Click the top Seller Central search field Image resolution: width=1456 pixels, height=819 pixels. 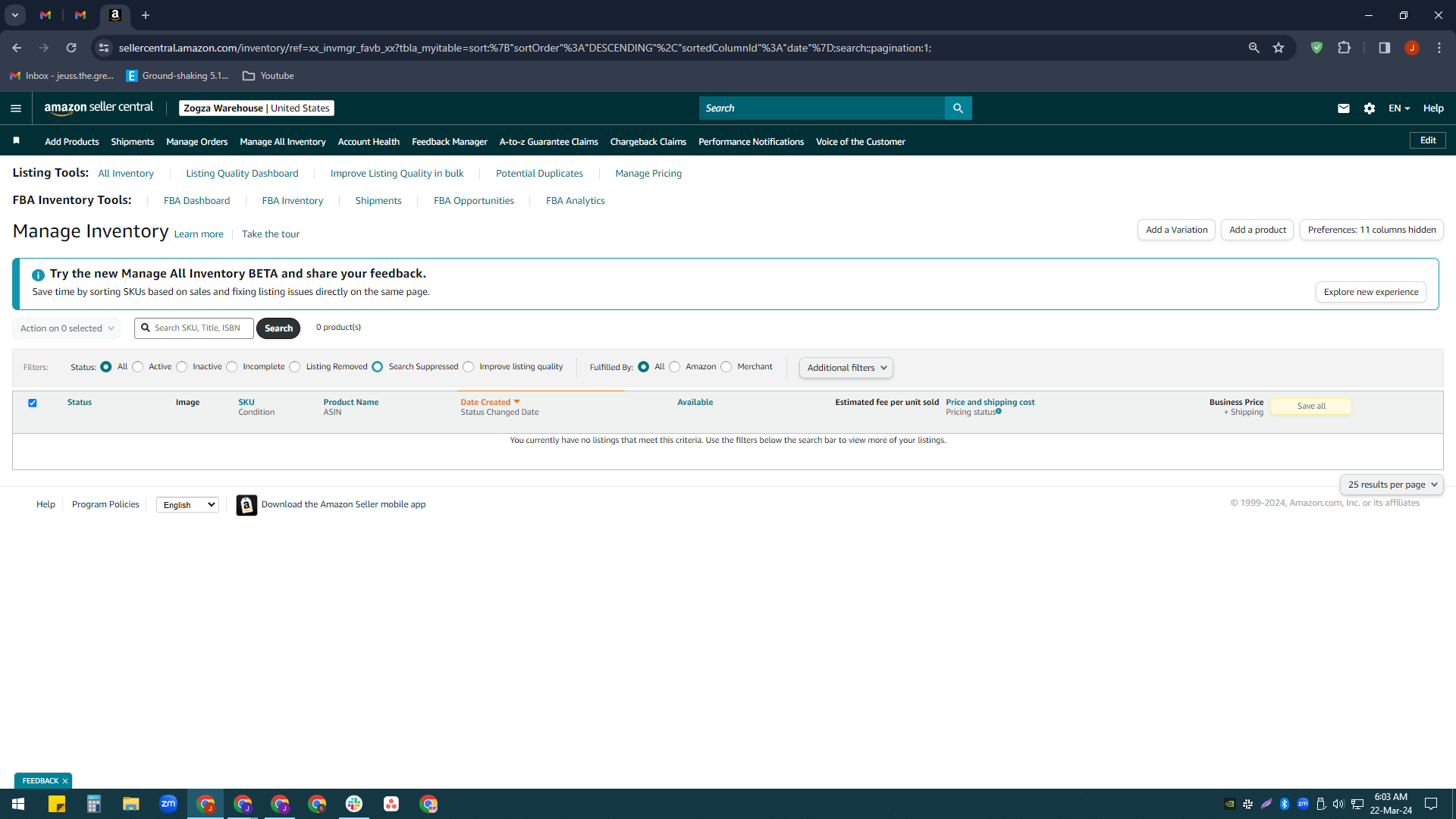(x=822, y=108)
